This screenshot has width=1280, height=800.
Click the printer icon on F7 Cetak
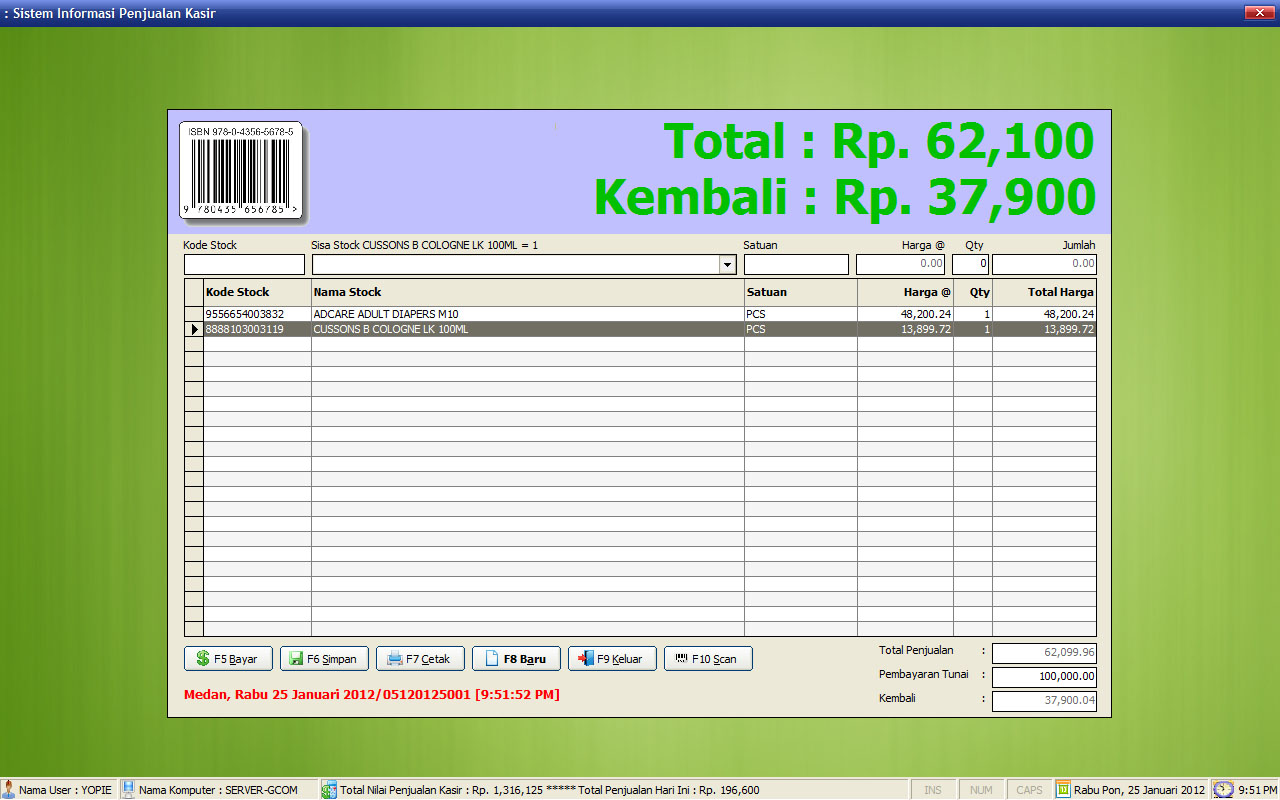(394, 659)
